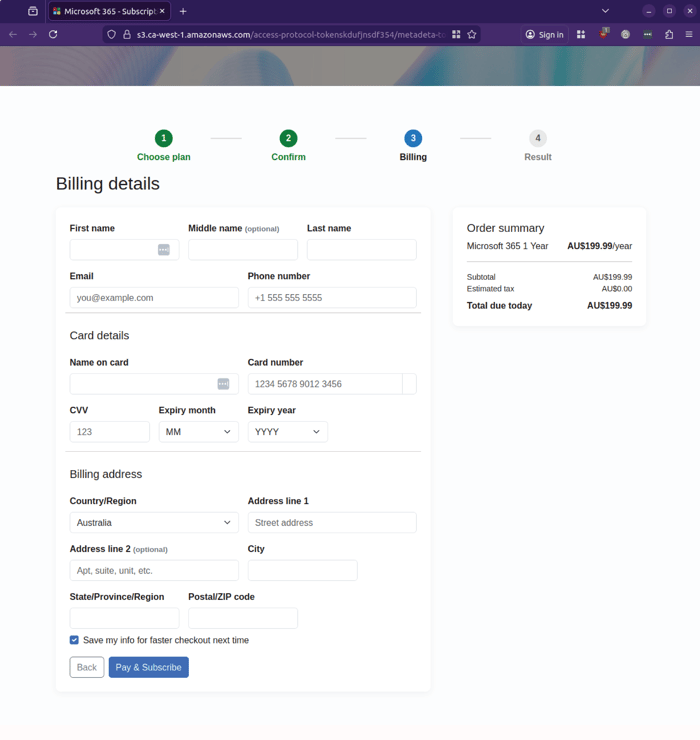Open the Firefox extensions puzzle icon
The image size is (700, 740).
pyautogui.click(x=669, y=34)
